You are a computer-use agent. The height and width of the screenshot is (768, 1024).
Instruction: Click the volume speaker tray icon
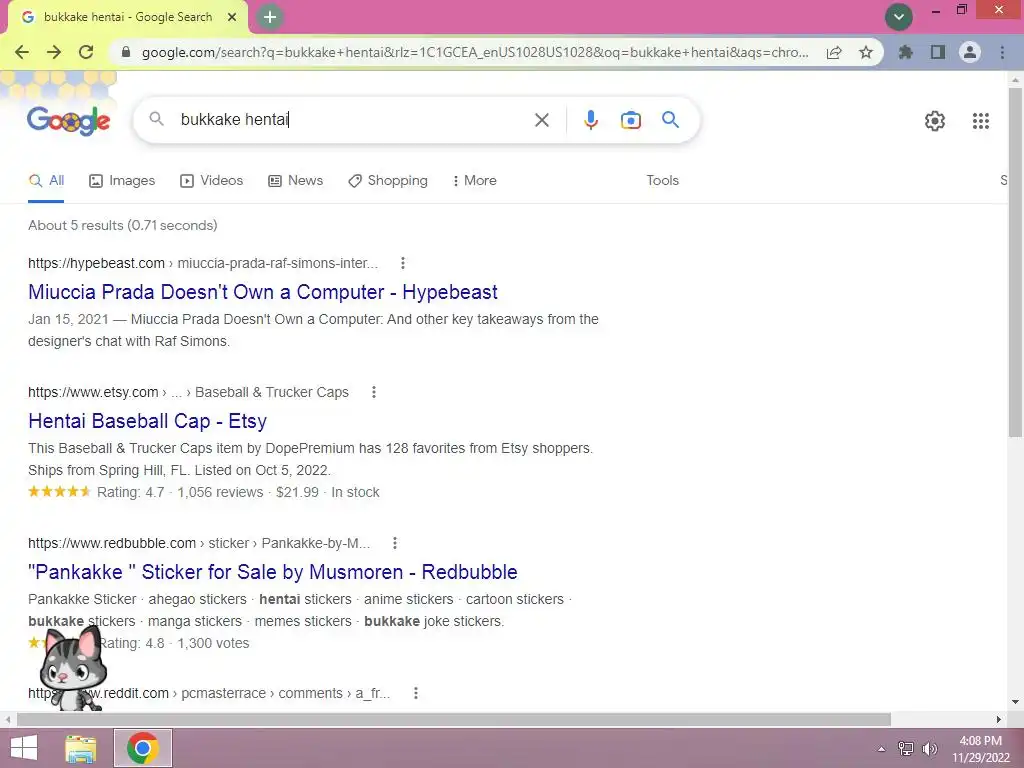(x=930, y=749)
